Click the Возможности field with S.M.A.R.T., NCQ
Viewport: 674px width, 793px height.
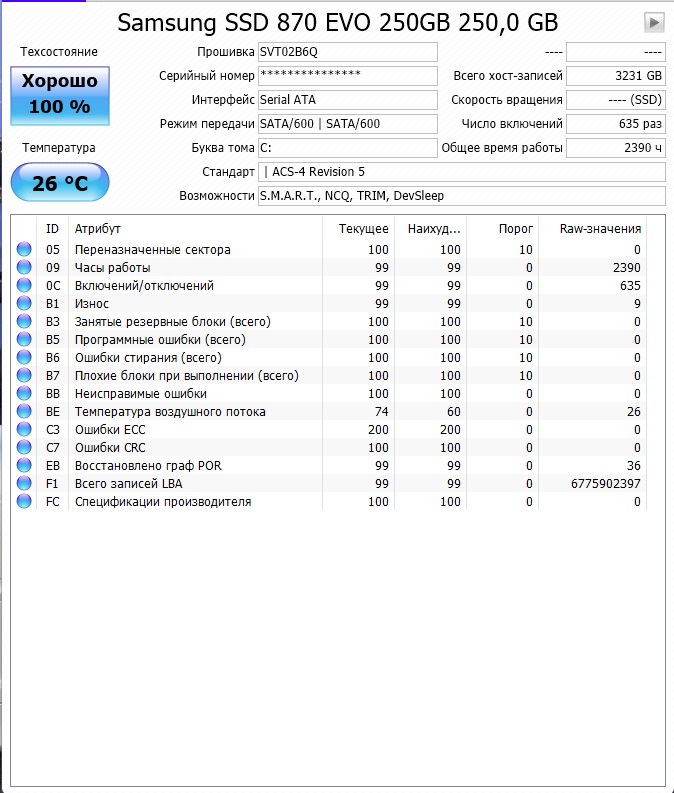[x=462, y=196]
